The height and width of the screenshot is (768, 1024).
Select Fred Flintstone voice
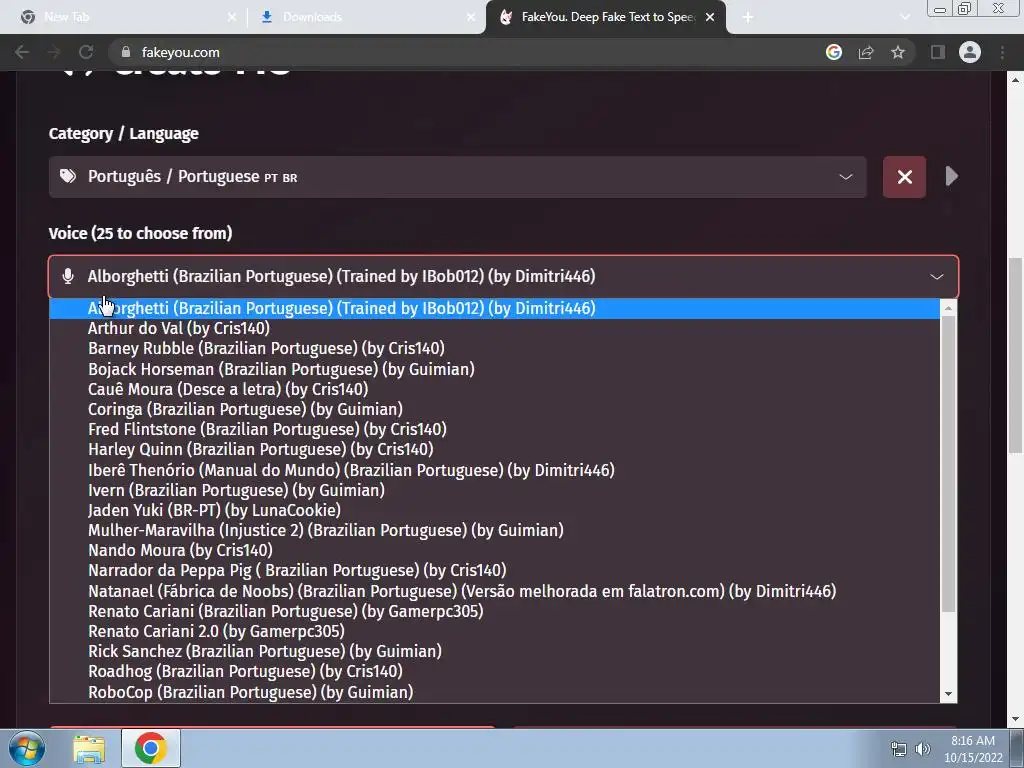[494, 430]
